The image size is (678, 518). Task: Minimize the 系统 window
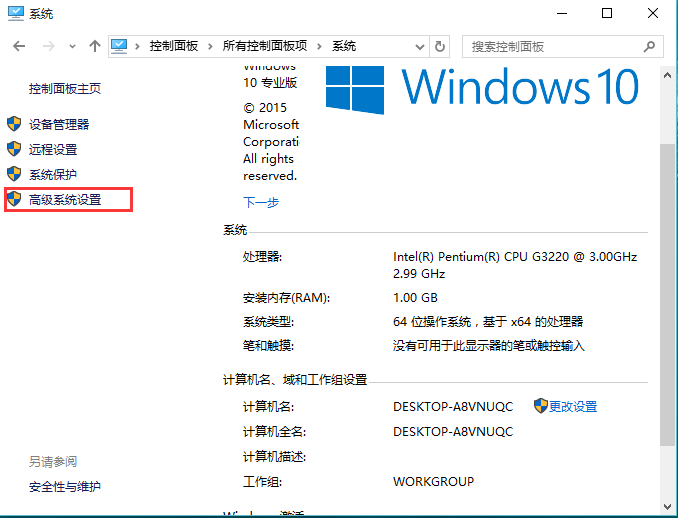tap(562, 13)
